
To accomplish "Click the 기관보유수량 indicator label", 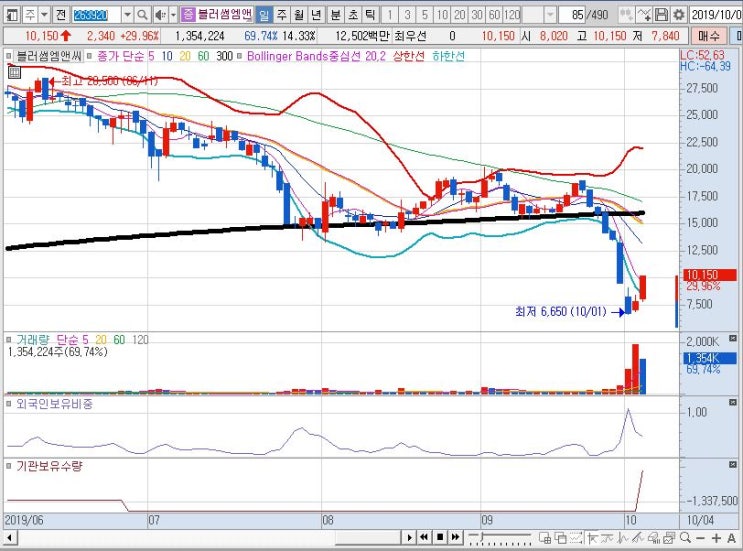I will pyautogui.click(x=49, y=466).
